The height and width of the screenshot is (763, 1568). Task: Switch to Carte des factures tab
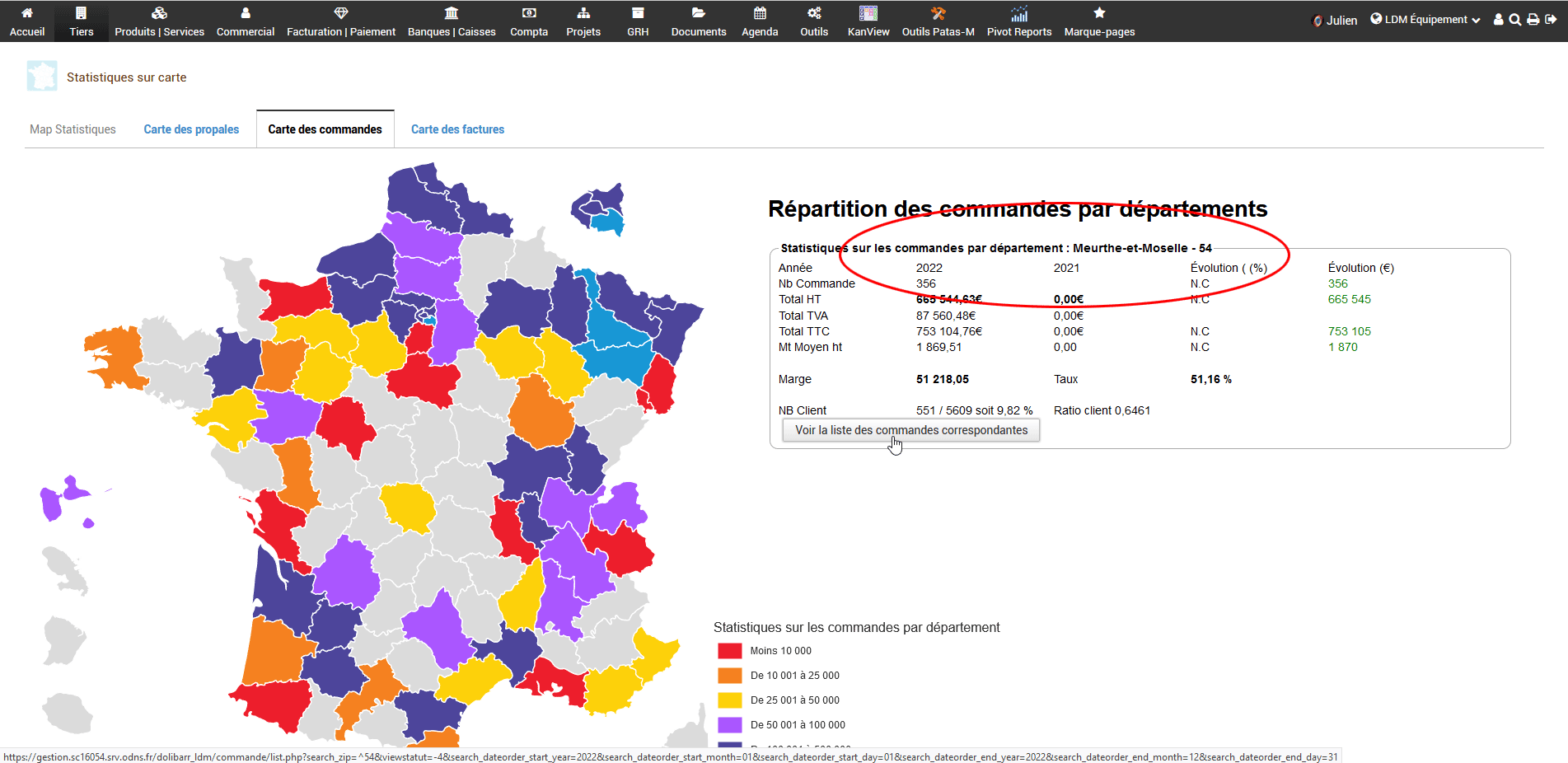[x=457, y=129]
